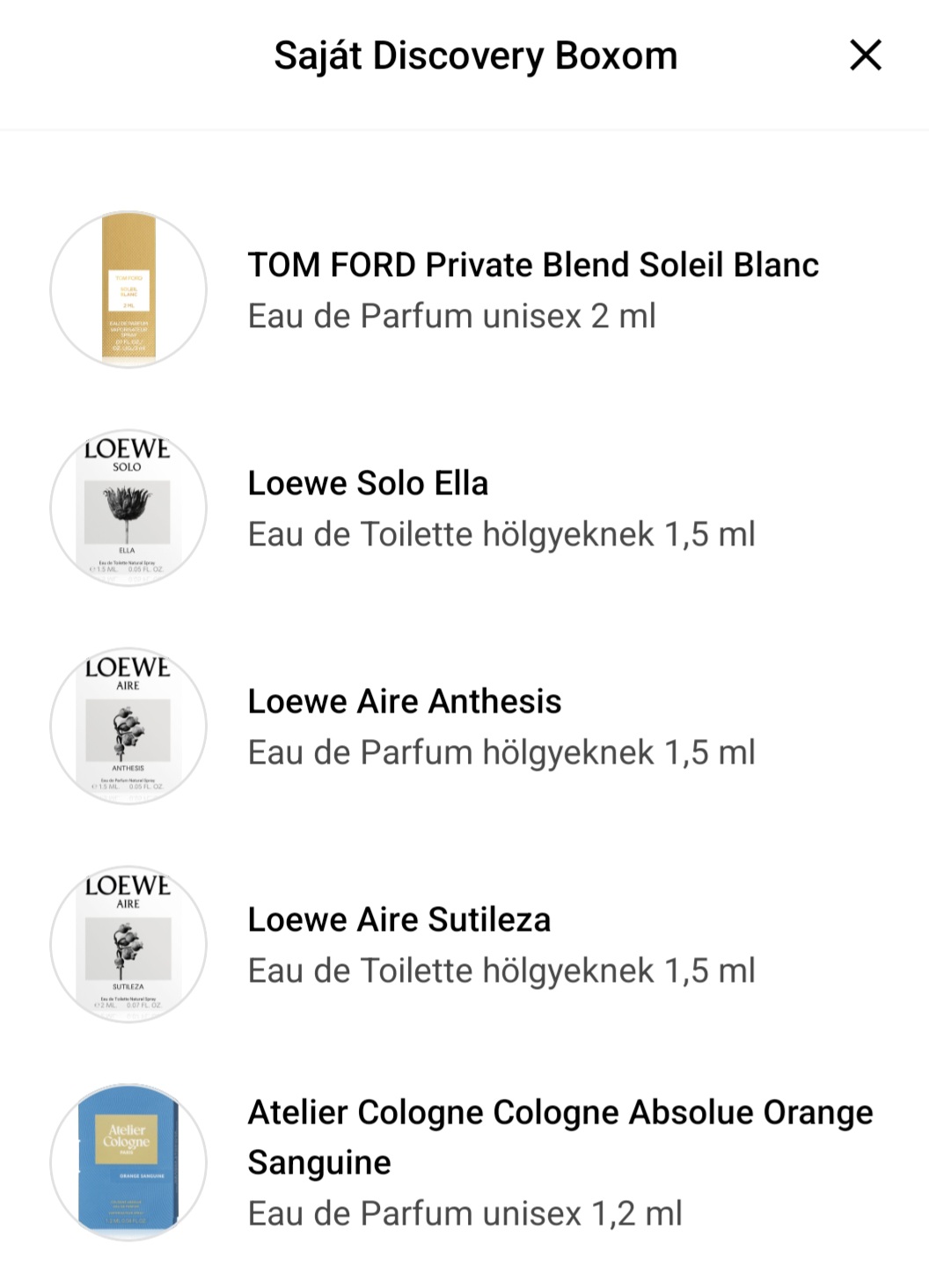Open the Loewe Aire Sutileza title
Viewport: 929px width, 1288px height.
pos(399,919)
